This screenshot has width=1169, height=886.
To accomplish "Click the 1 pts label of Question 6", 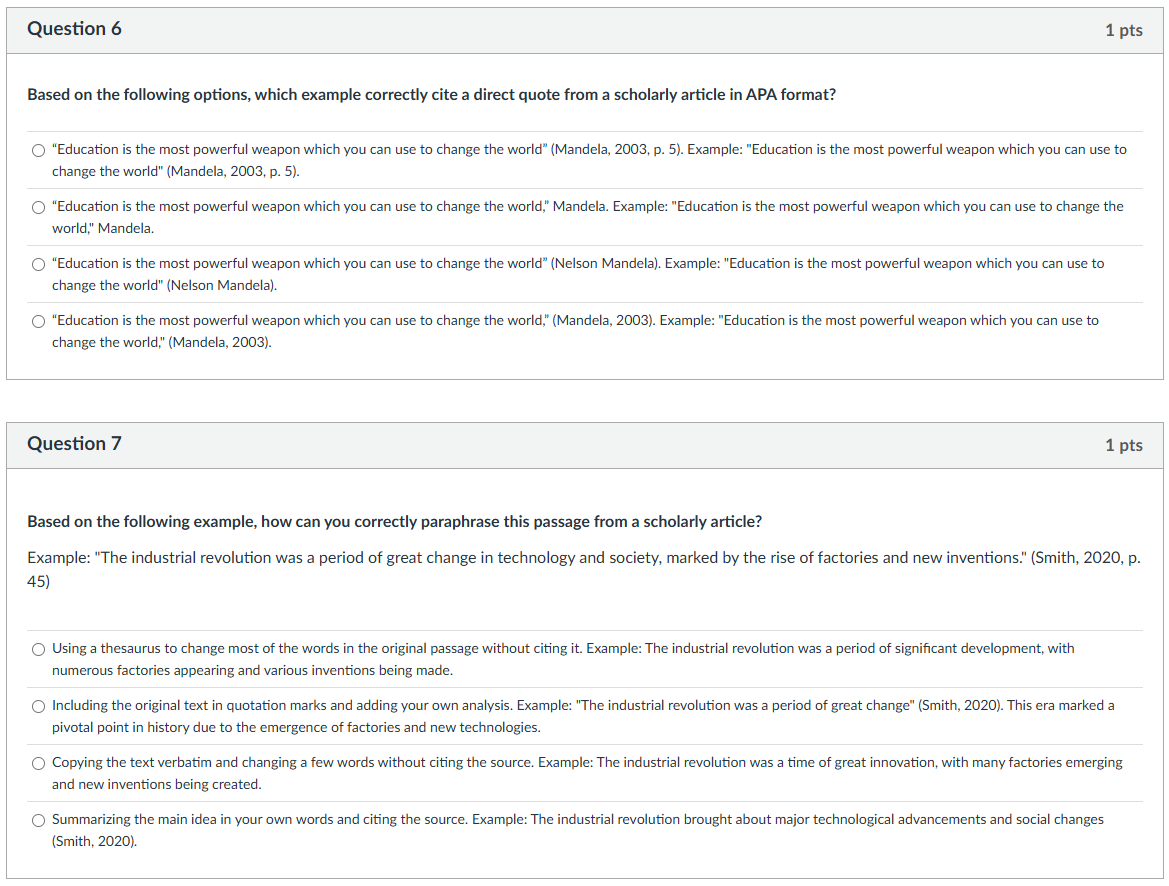I will (x=1124, y=31).
